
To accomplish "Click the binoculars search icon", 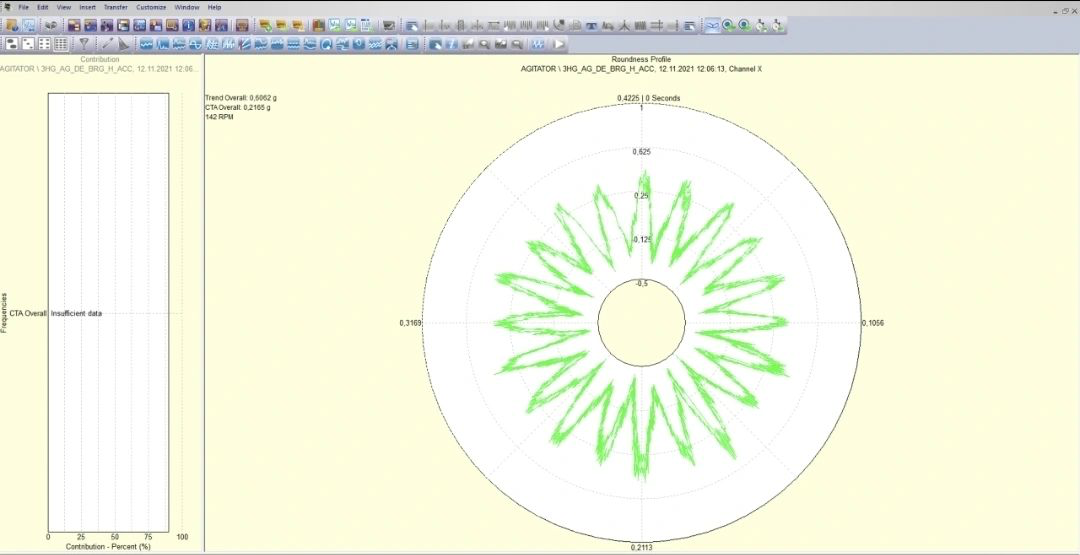I will point(50,25).
